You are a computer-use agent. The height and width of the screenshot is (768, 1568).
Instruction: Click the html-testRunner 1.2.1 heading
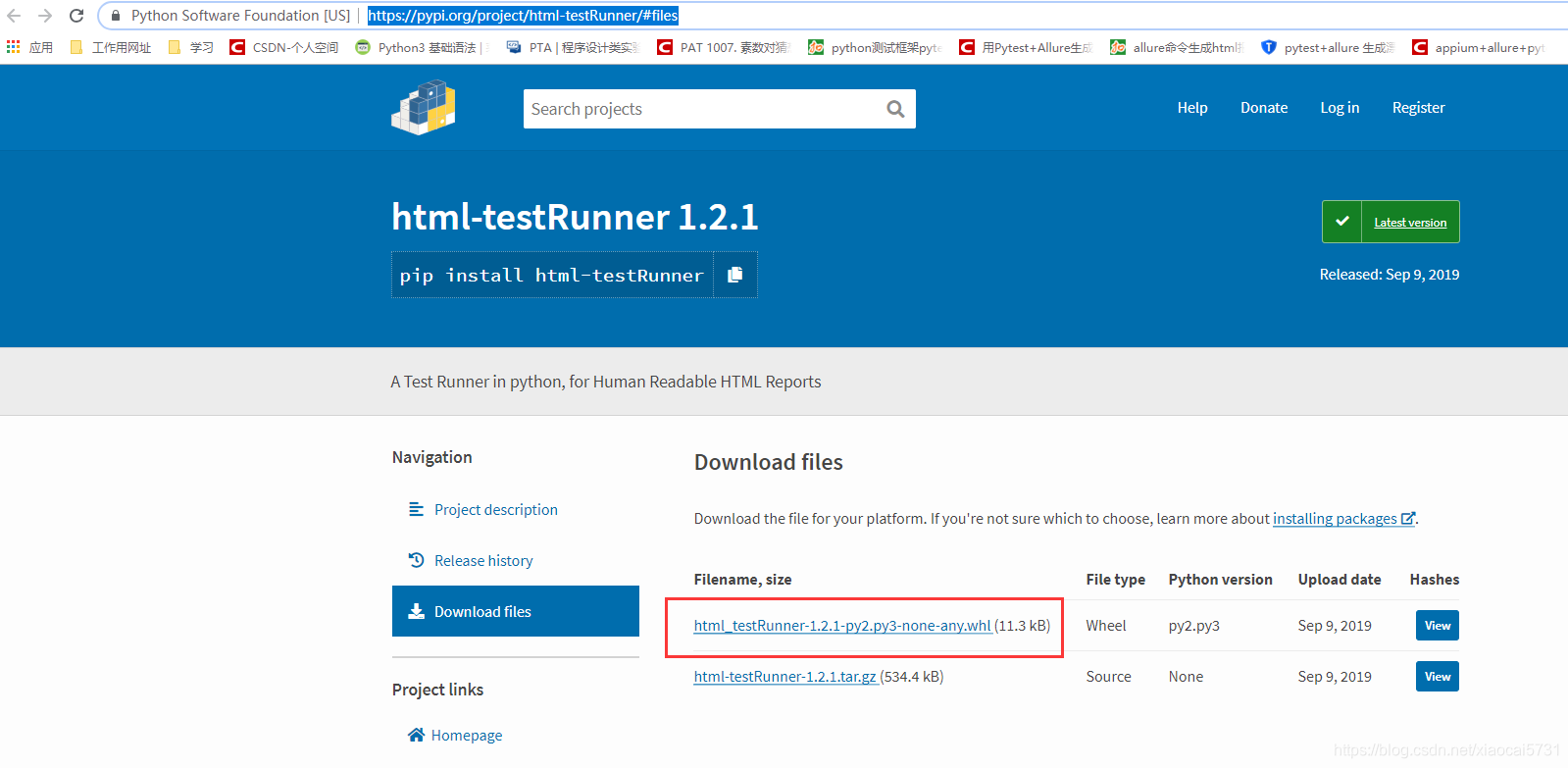coord(575,217)
